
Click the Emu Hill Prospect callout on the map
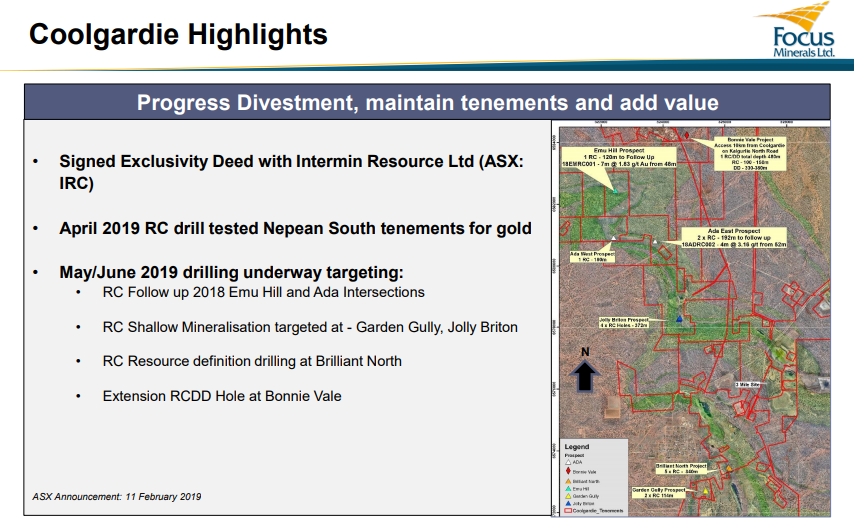[619, 157]
